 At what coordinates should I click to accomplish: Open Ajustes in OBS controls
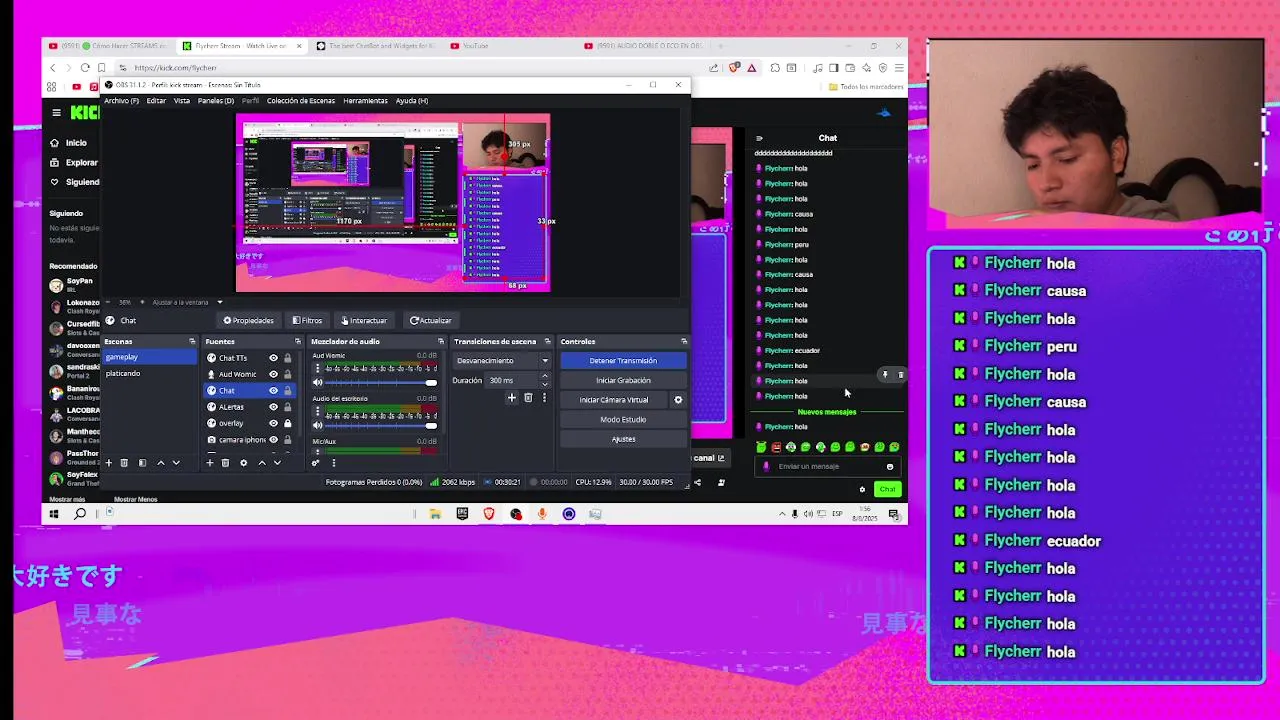coord(623,439)
